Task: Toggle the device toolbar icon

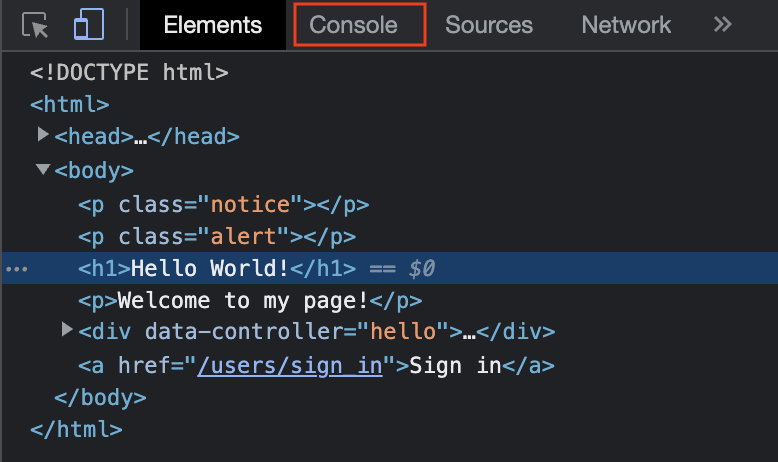Action: pos(89,25)
